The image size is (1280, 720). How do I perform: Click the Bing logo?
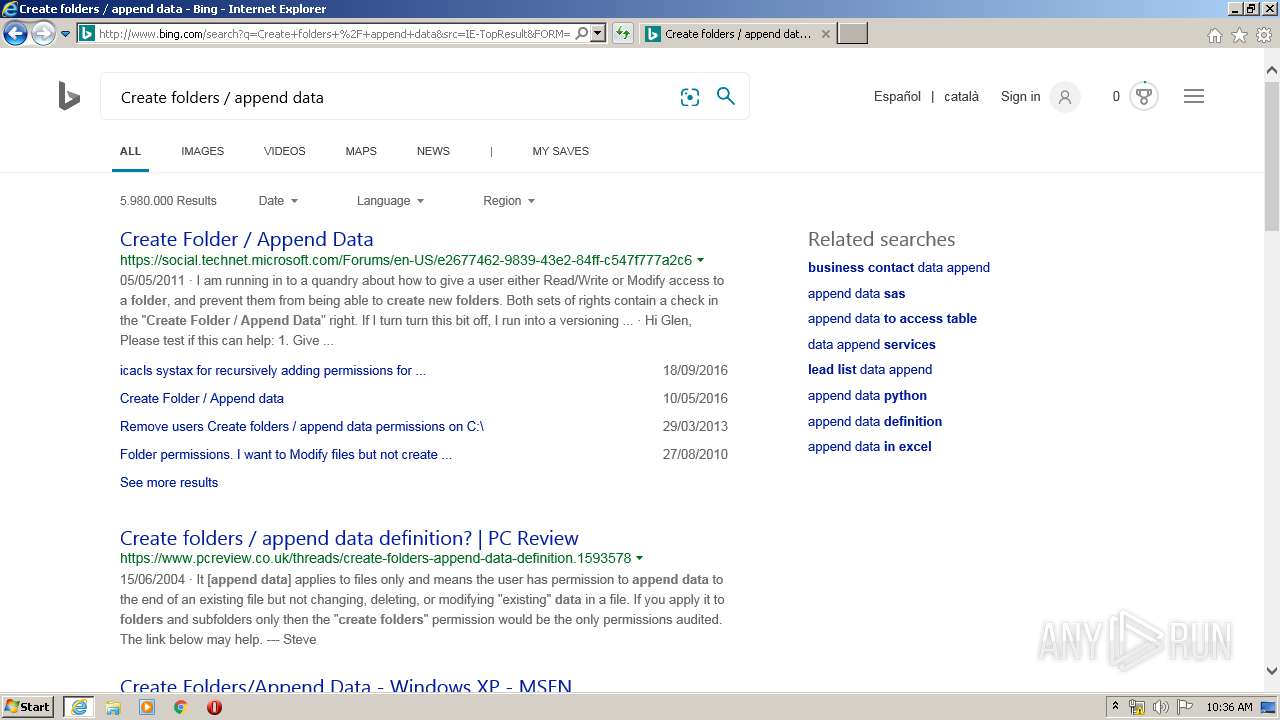pos(69,97)
